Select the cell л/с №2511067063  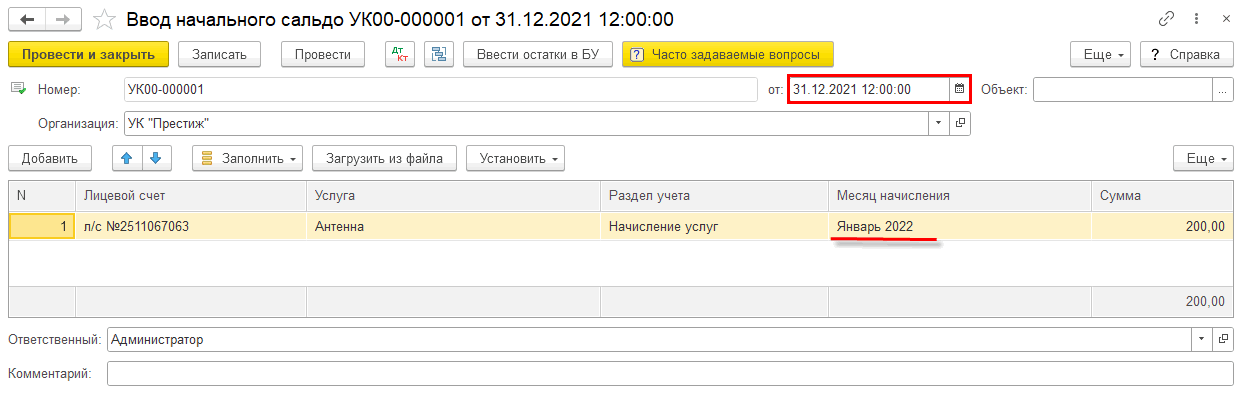[191, 226]
